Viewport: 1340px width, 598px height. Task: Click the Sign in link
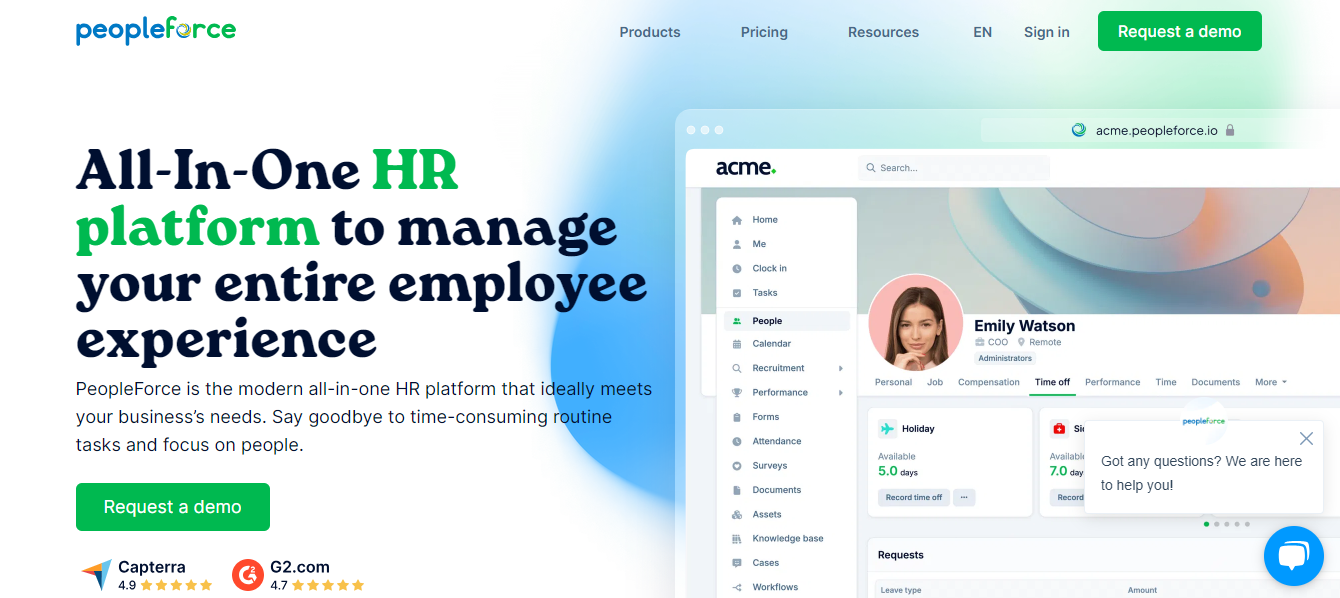click(1047, 32)
